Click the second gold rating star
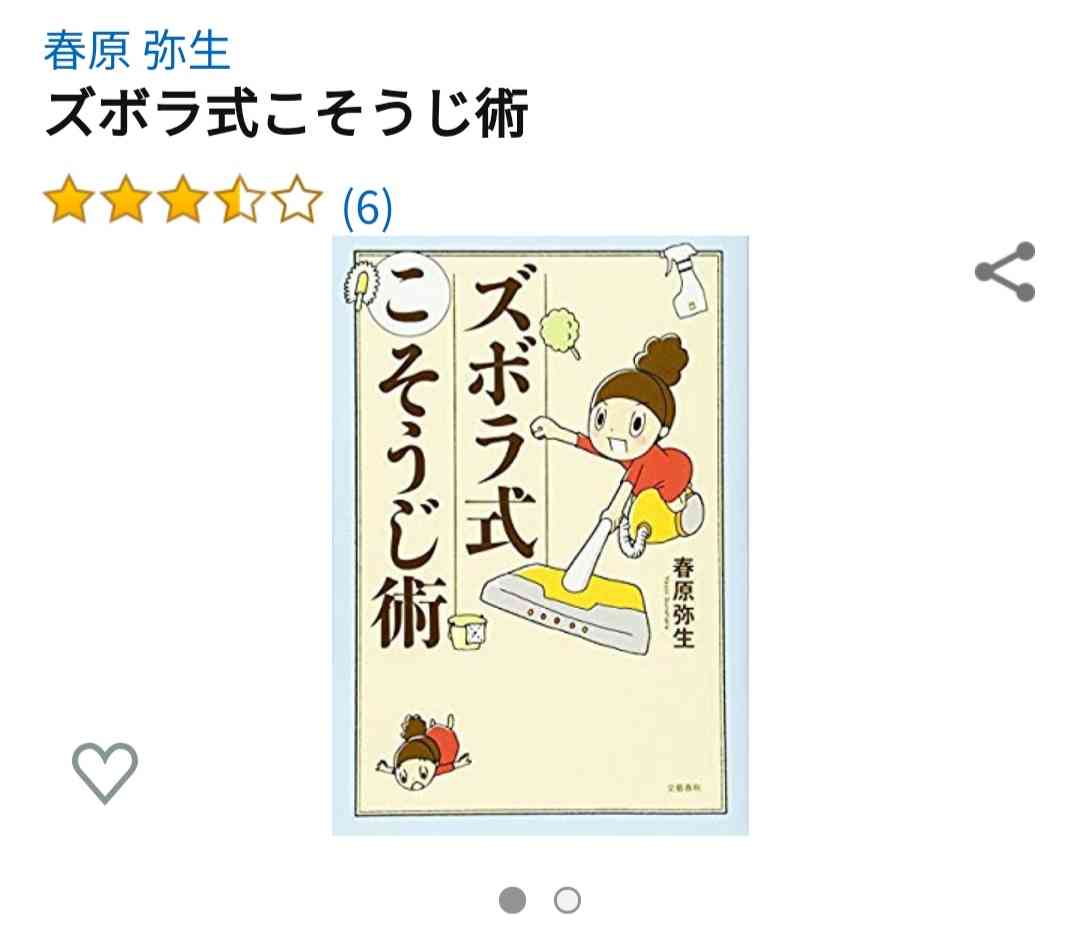The width and height of the screenshot is (1080, 938). [x=126, y=200]
